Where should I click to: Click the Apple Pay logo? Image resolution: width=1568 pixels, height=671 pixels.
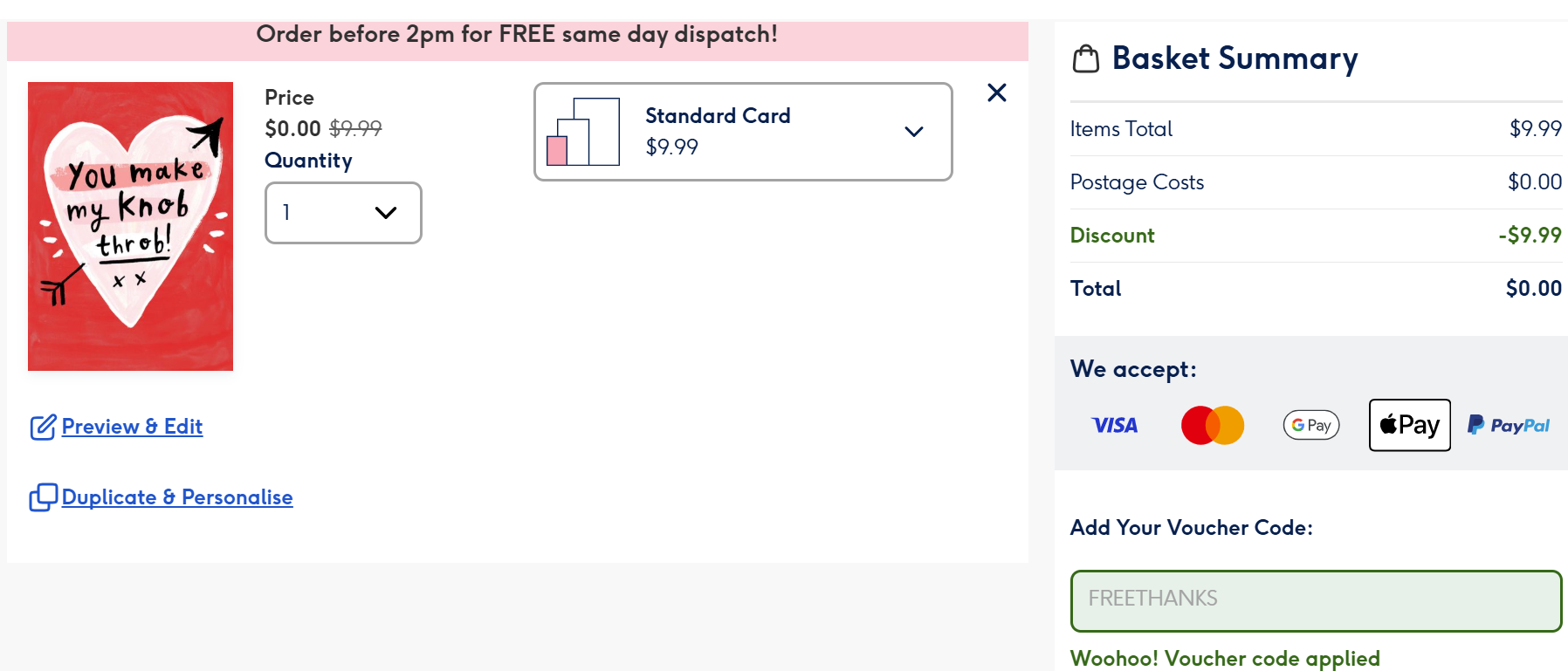1409,425
